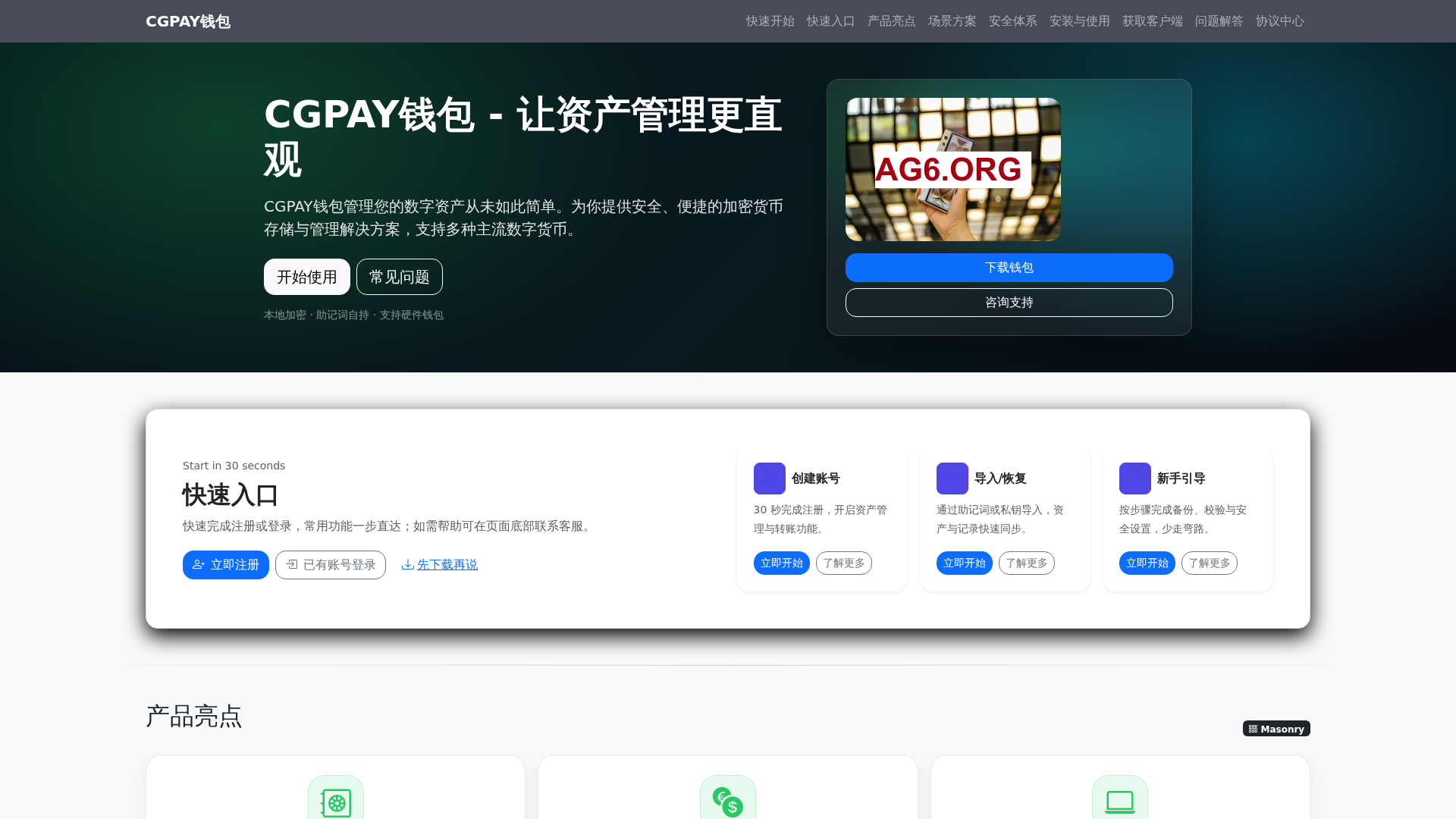Click the green currency coins icon
Screen dimensions: 1456x819
click(x=728, y=802)
